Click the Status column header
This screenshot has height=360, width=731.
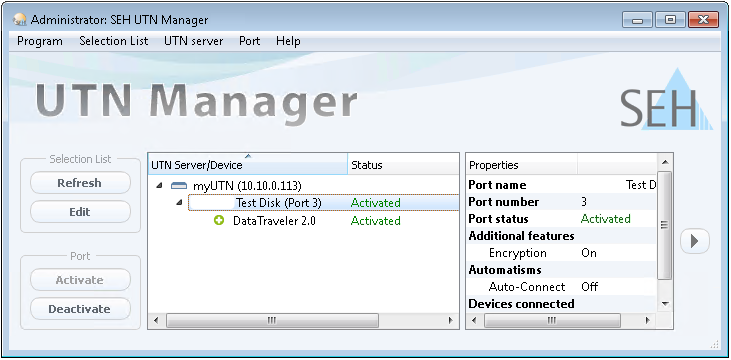click(403, 165)
